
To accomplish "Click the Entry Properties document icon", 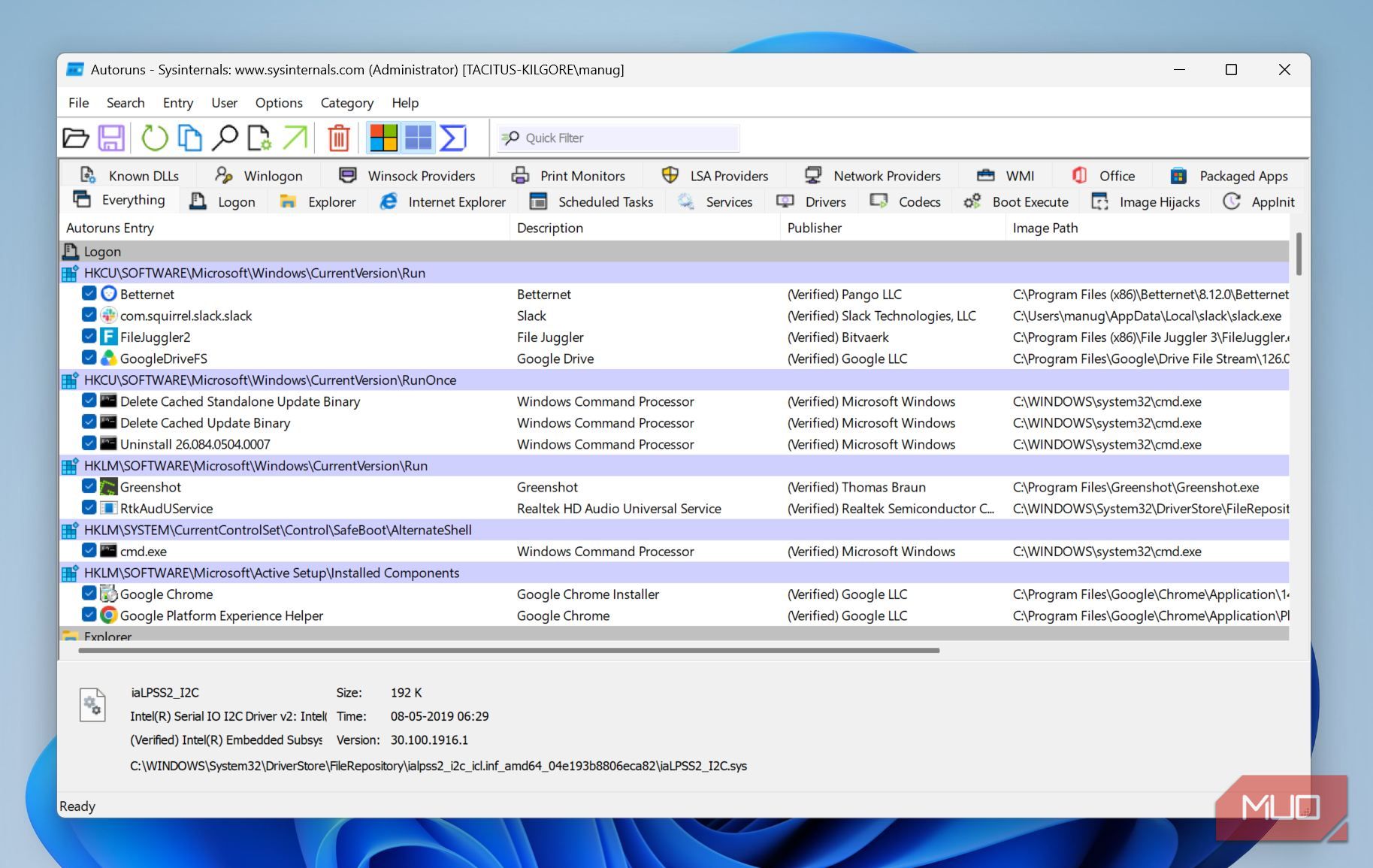I will point(259,138).
